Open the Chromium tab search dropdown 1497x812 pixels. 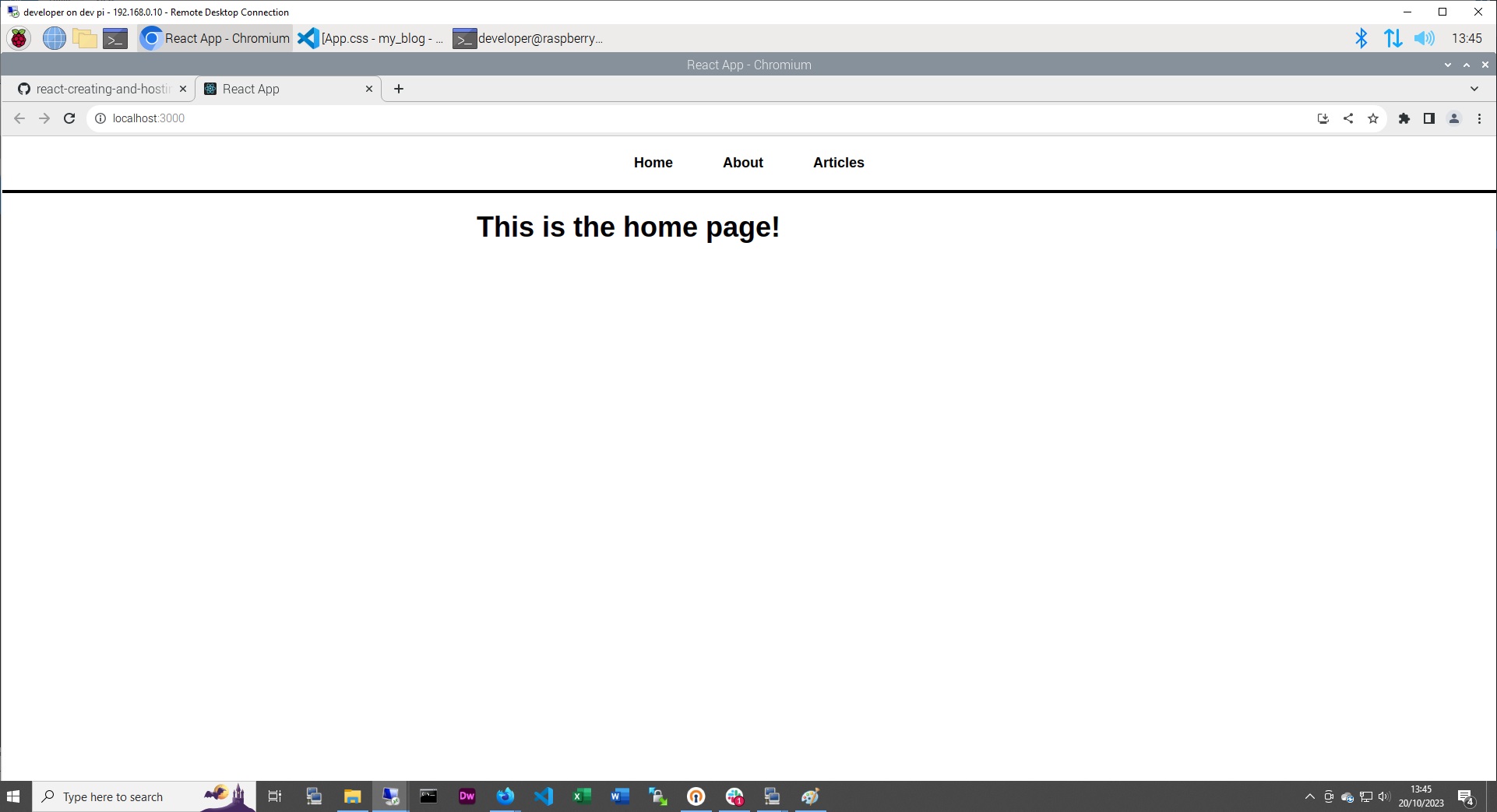click(1474, 89)
